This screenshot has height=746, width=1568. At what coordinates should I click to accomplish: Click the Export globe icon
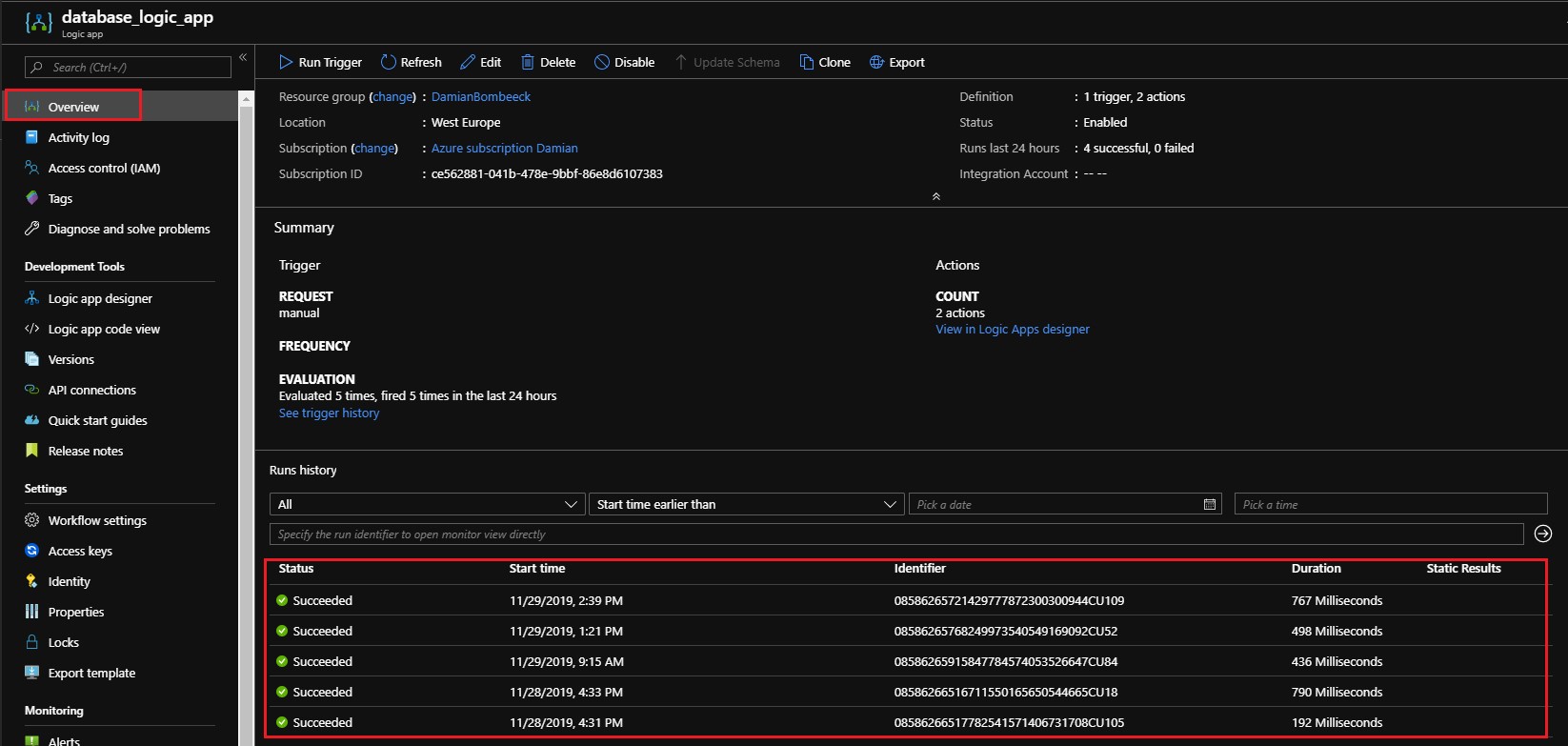click(x=876, y=62)
